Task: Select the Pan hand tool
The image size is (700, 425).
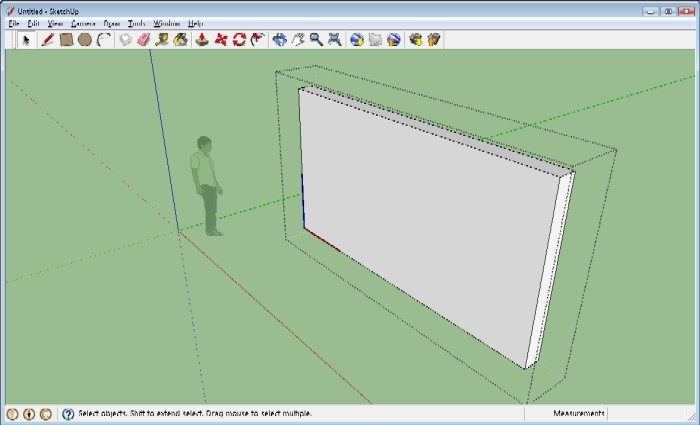Action: pyautogui.click(x=298, y=40)
